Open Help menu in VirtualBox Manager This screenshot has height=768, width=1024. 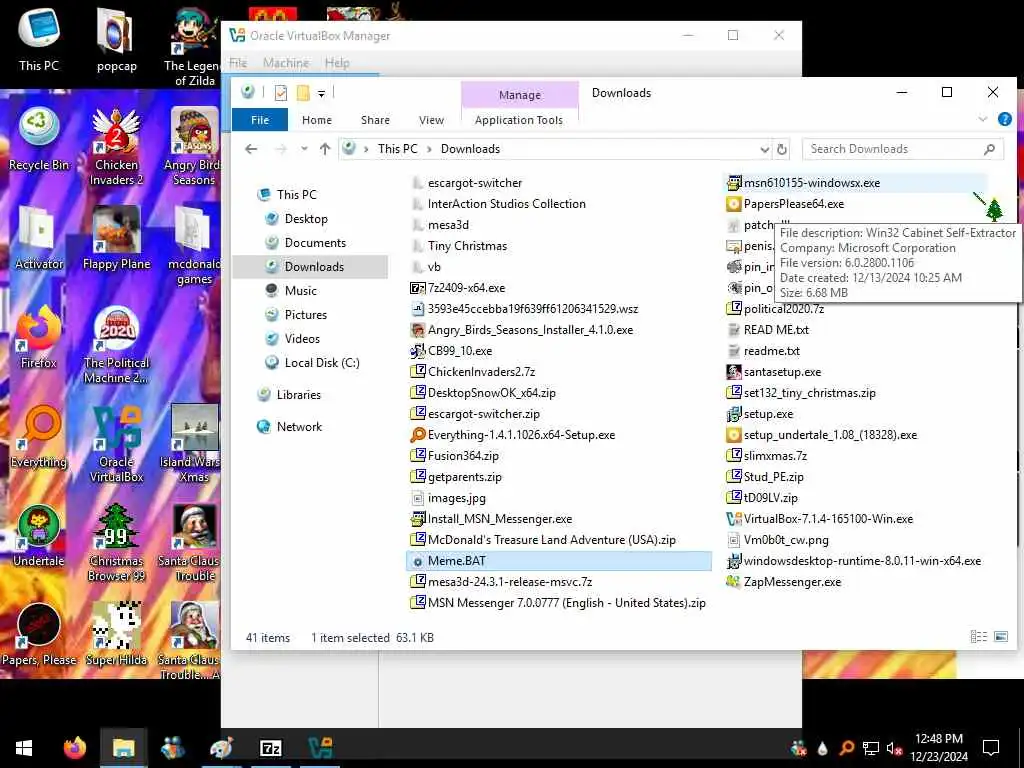coord(337,63)
